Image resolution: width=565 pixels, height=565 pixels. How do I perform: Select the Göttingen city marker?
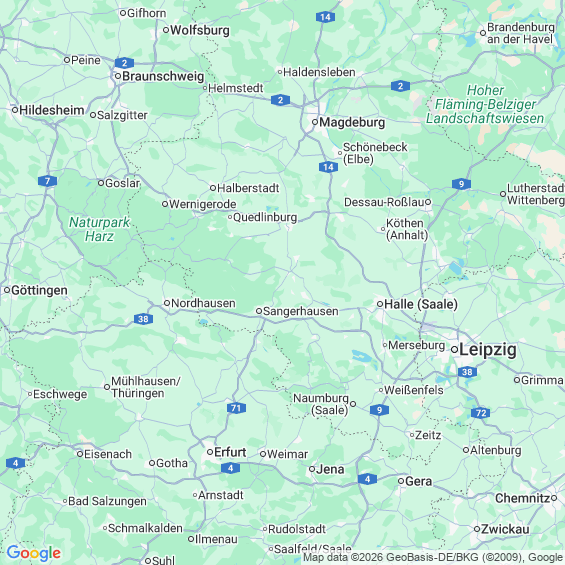coord(7,290)
